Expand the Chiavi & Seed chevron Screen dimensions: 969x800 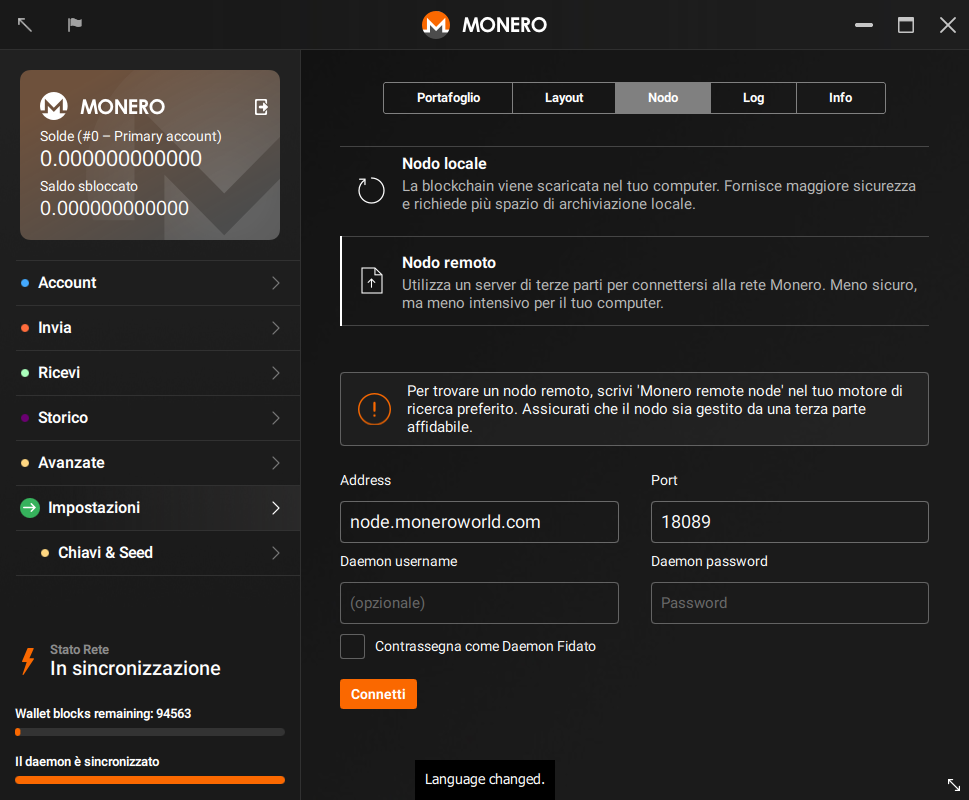click(276, 553)
